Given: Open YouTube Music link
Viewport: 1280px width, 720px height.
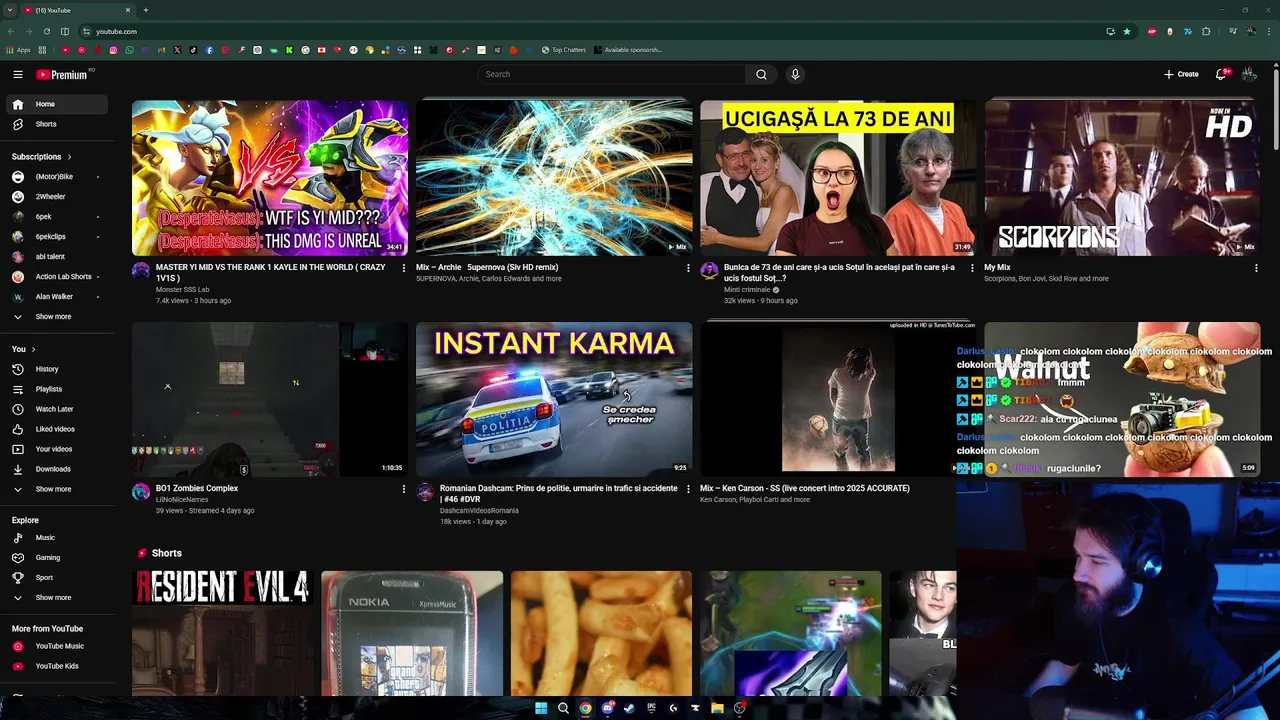Looking at the screenshot, I should click(x=56, y=646).
